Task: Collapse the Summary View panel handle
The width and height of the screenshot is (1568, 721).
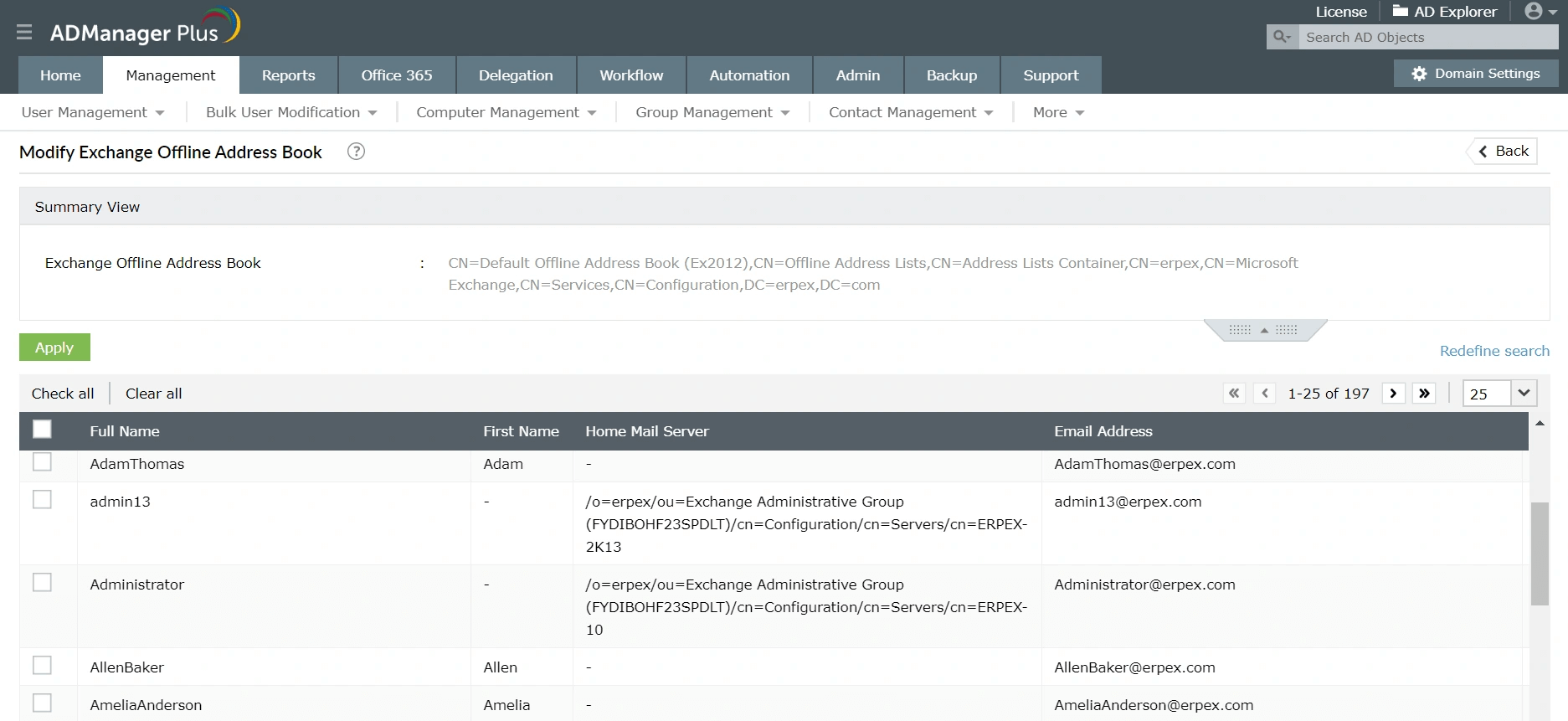Action: (1264, 330)
